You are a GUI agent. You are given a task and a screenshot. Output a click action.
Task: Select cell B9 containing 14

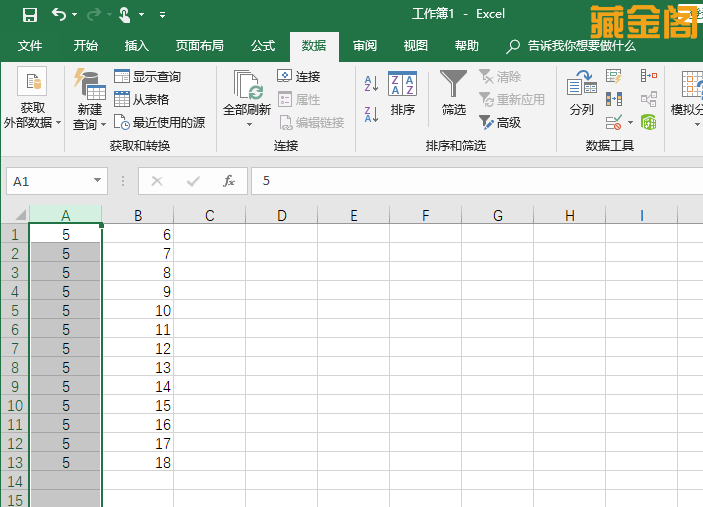coord(138,386)
